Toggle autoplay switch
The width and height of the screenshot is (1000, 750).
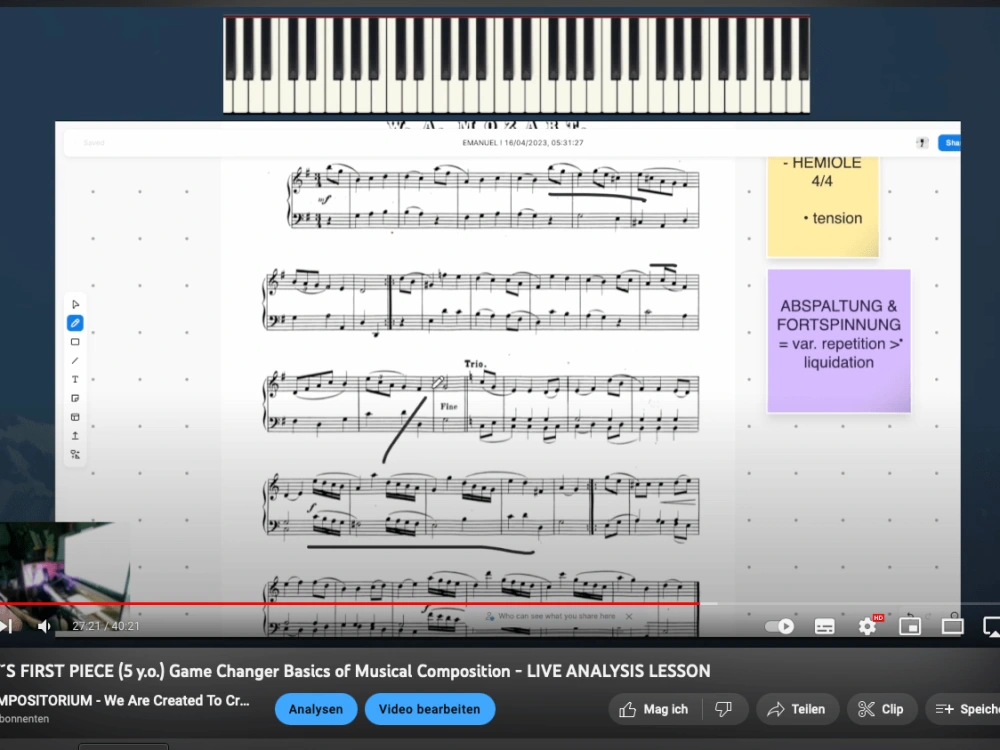coord(780,626)
